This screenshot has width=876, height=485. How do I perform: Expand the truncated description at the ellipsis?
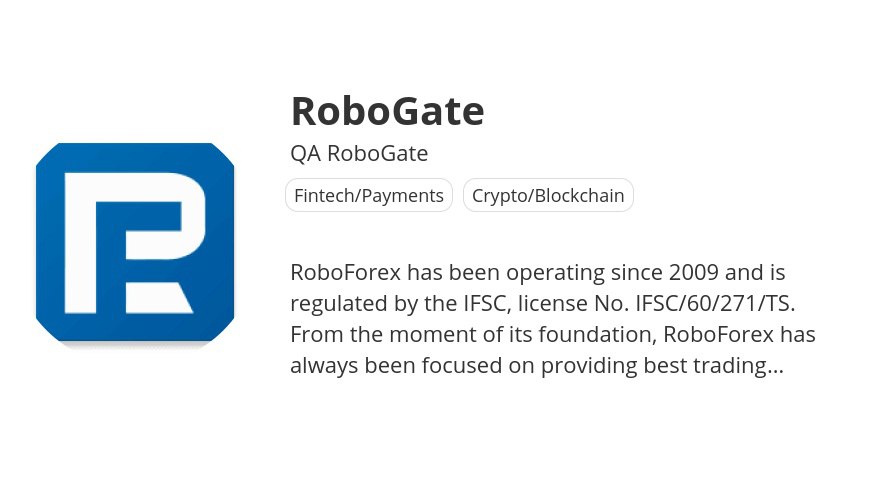774,366
